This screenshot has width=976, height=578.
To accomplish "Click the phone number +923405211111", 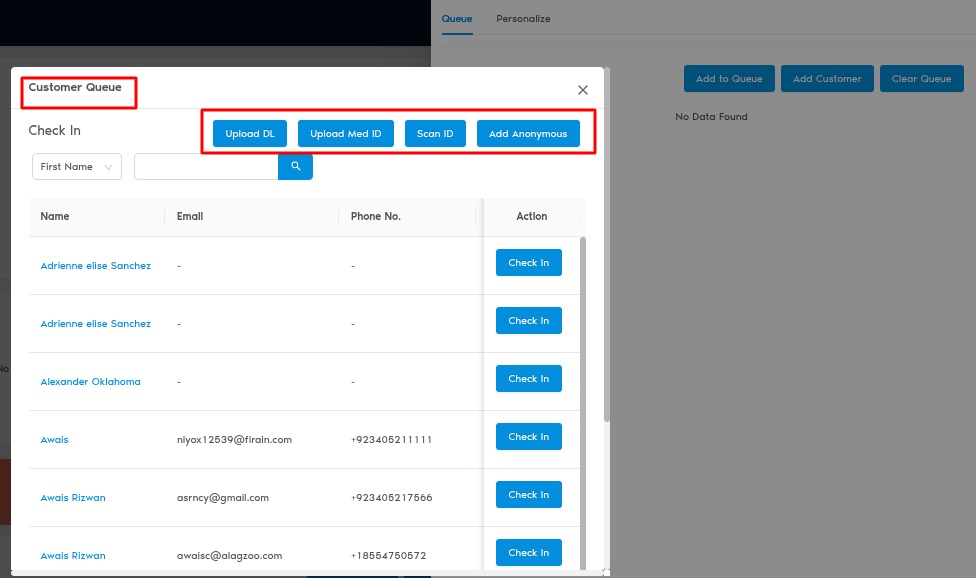I will [x=392, y=440].
